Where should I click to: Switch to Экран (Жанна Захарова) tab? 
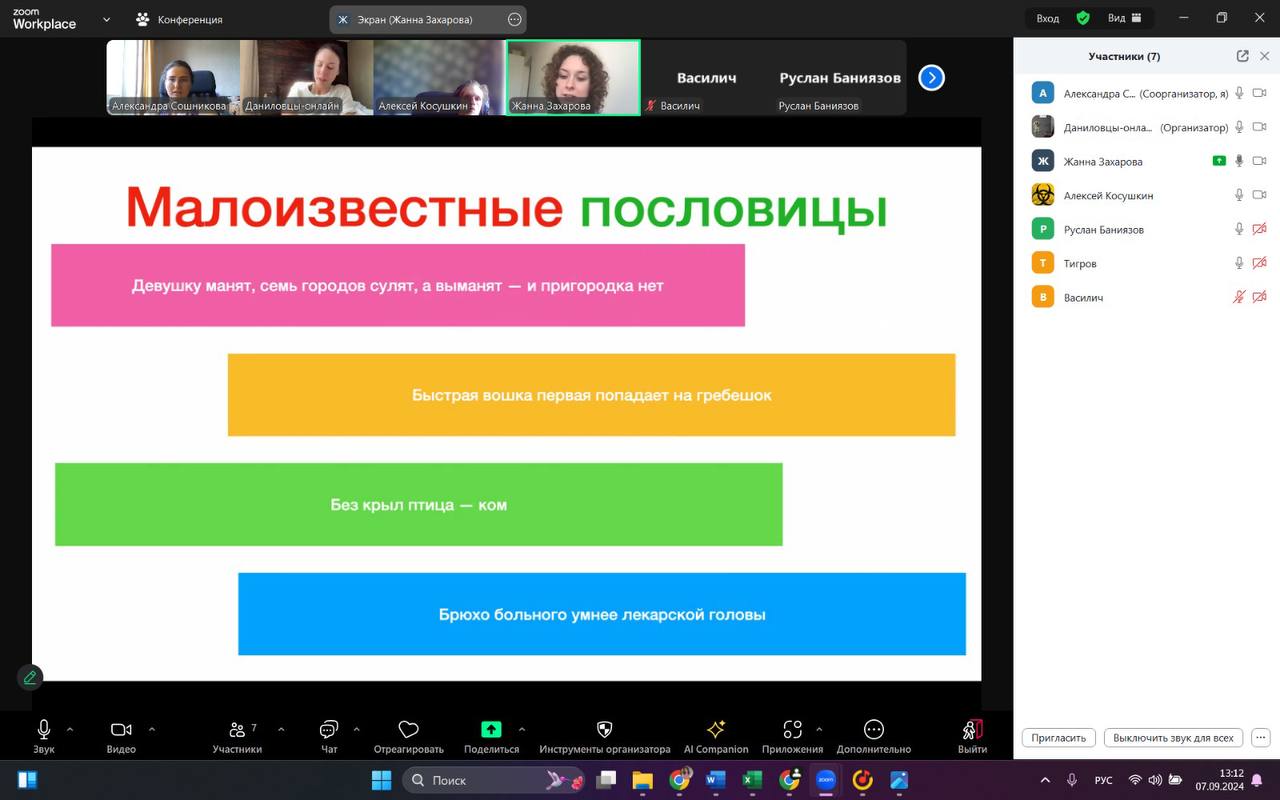428,19
